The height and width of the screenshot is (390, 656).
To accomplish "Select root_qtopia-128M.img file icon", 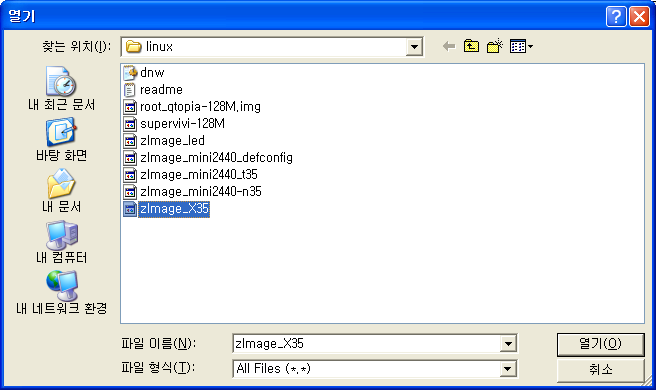I will [130, 107].
